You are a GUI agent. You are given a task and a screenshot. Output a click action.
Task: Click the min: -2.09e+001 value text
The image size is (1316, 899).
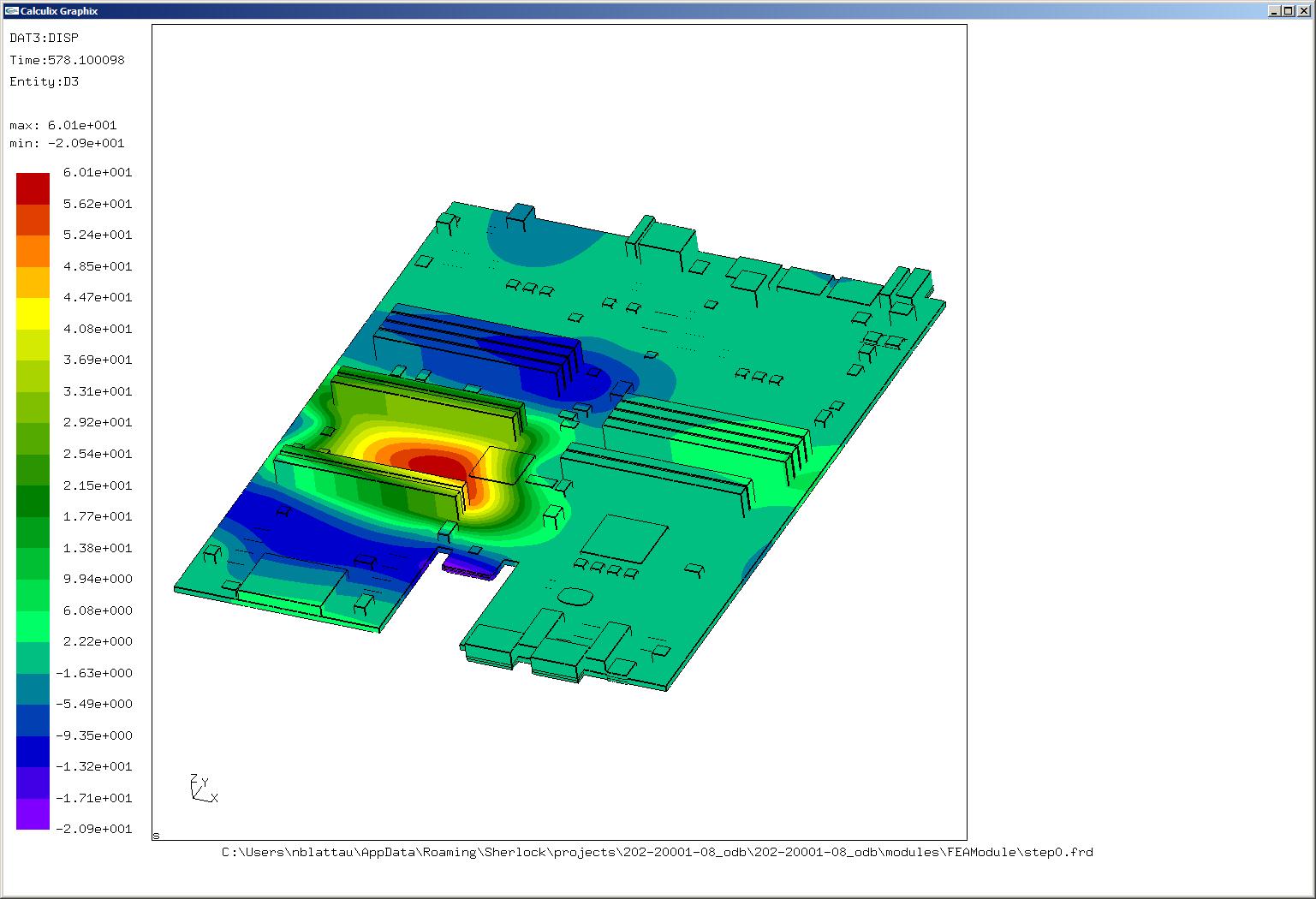[x=67, y=143]
